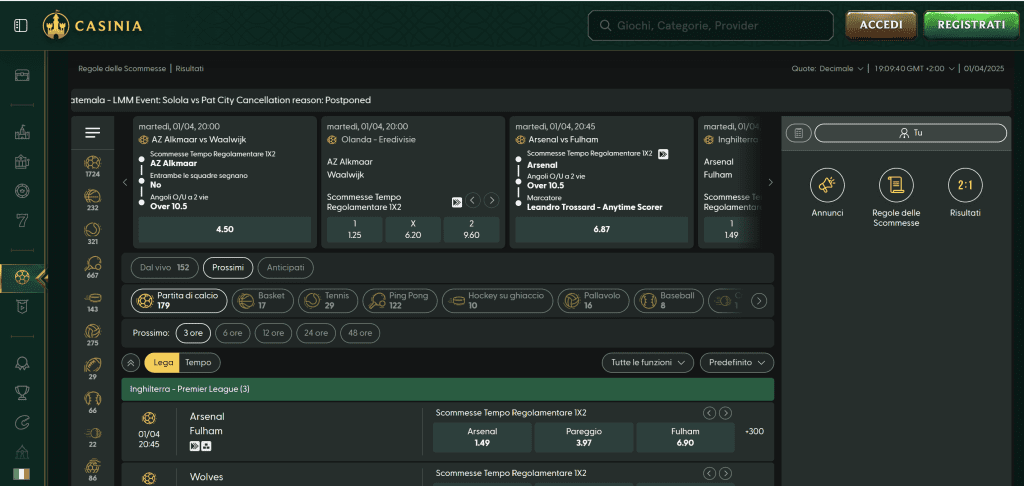Choose the 48 ore time filter
The image size is (1024, 486).
pos(360,333)
